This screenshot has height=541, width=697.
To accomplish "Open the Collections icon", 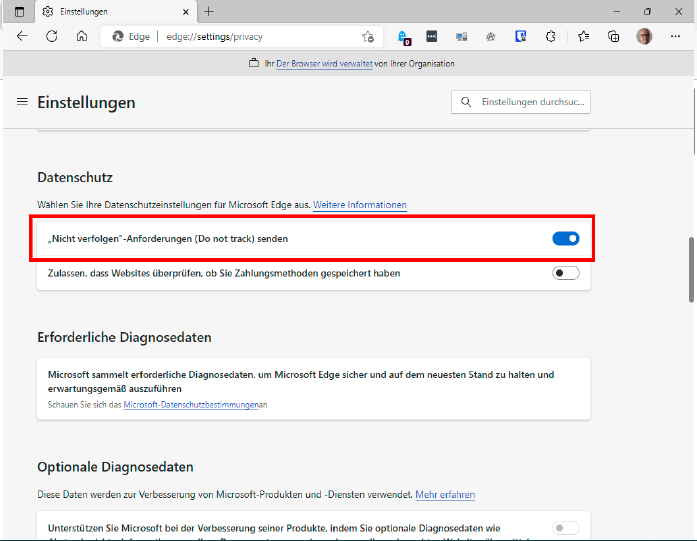I will (613, 36).
